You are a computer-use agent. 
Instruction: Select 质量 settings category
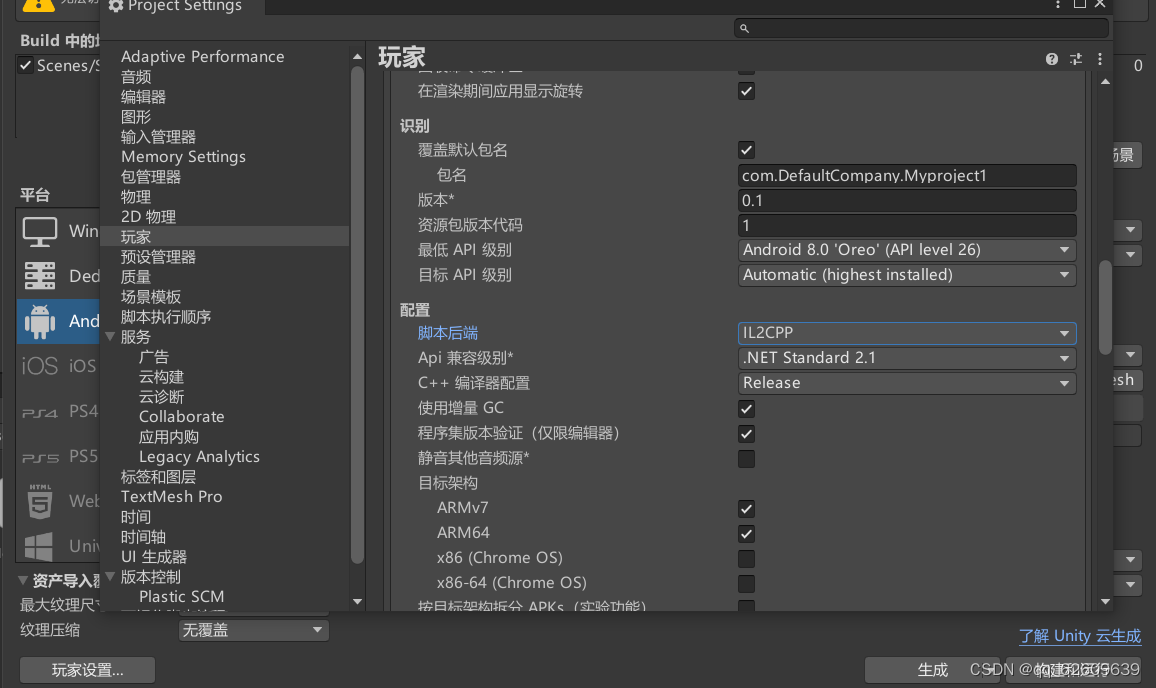coord(136,277)
